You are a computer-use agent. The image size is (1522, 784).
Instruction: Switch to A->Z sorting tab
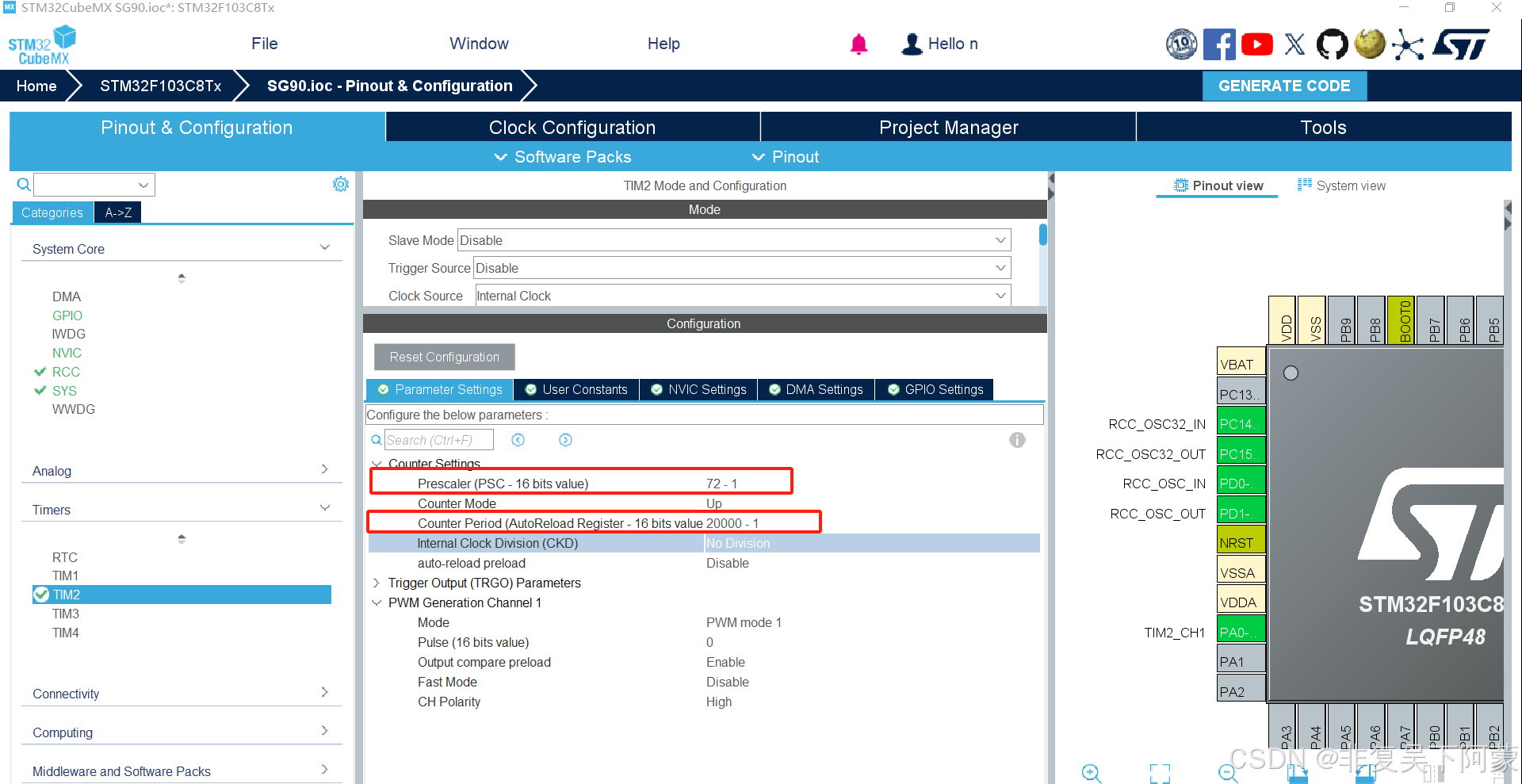click(x=118, y=212)
